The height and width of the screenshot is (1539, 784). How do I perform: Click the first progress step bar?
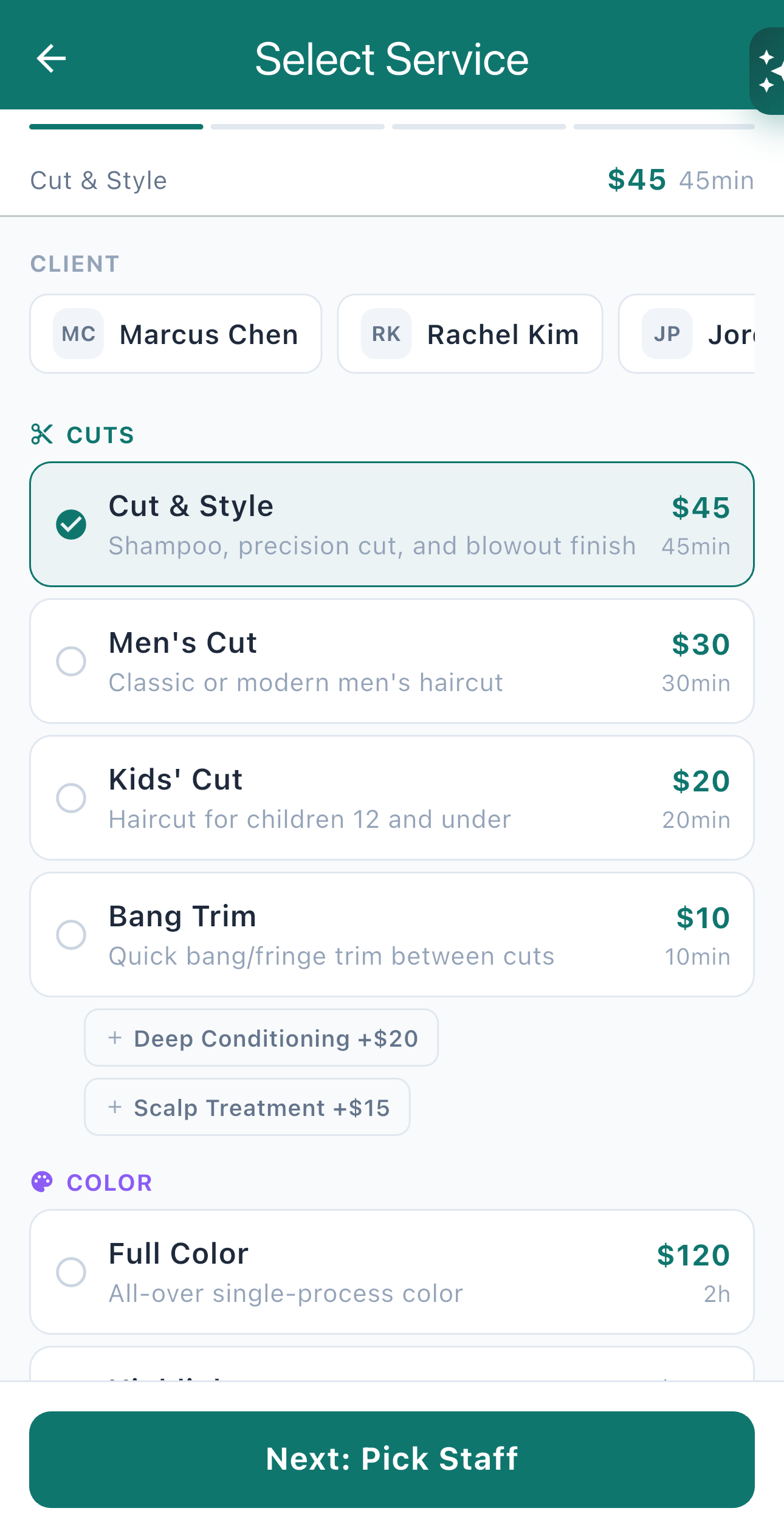[116, 127]
